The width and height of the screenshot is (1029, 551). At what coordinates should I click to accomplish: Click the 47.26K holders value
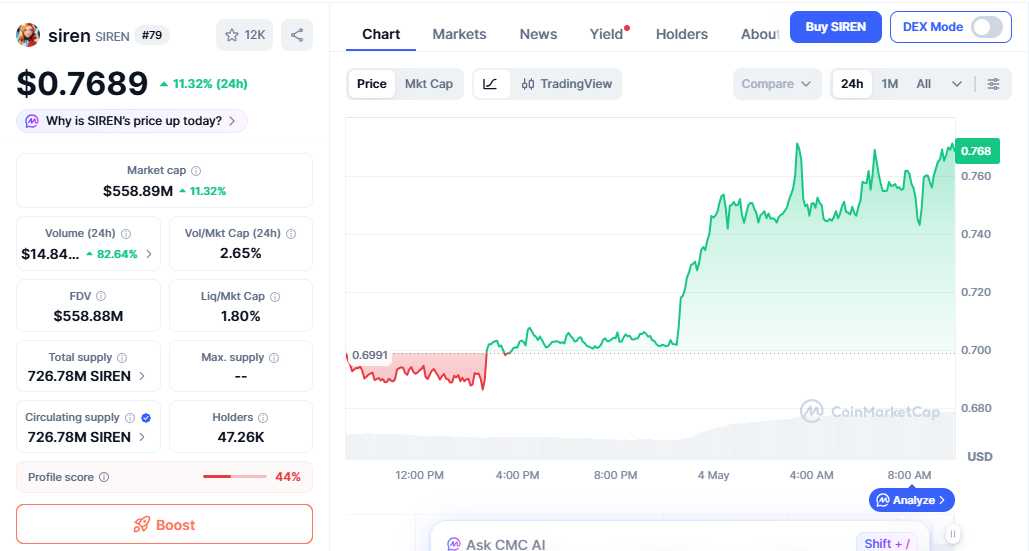[x=241, y=437]
